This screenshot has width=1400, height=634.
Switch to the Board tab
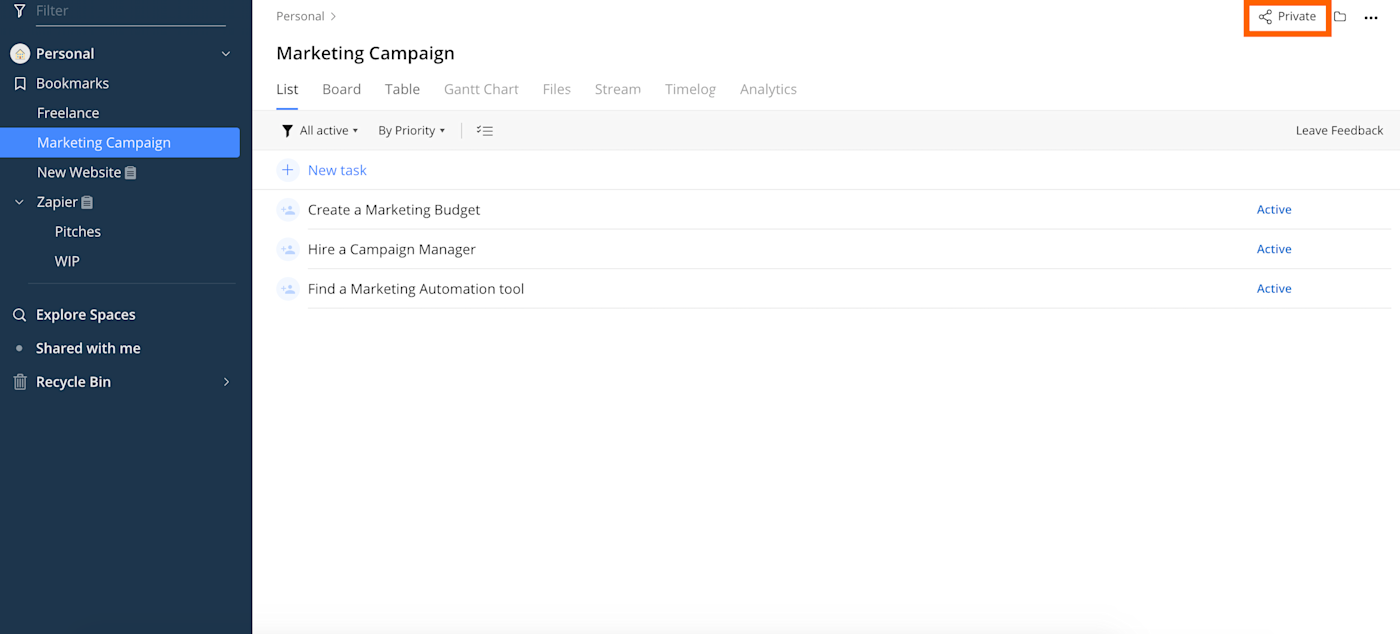pyautogui.click(x=341, y=89)
